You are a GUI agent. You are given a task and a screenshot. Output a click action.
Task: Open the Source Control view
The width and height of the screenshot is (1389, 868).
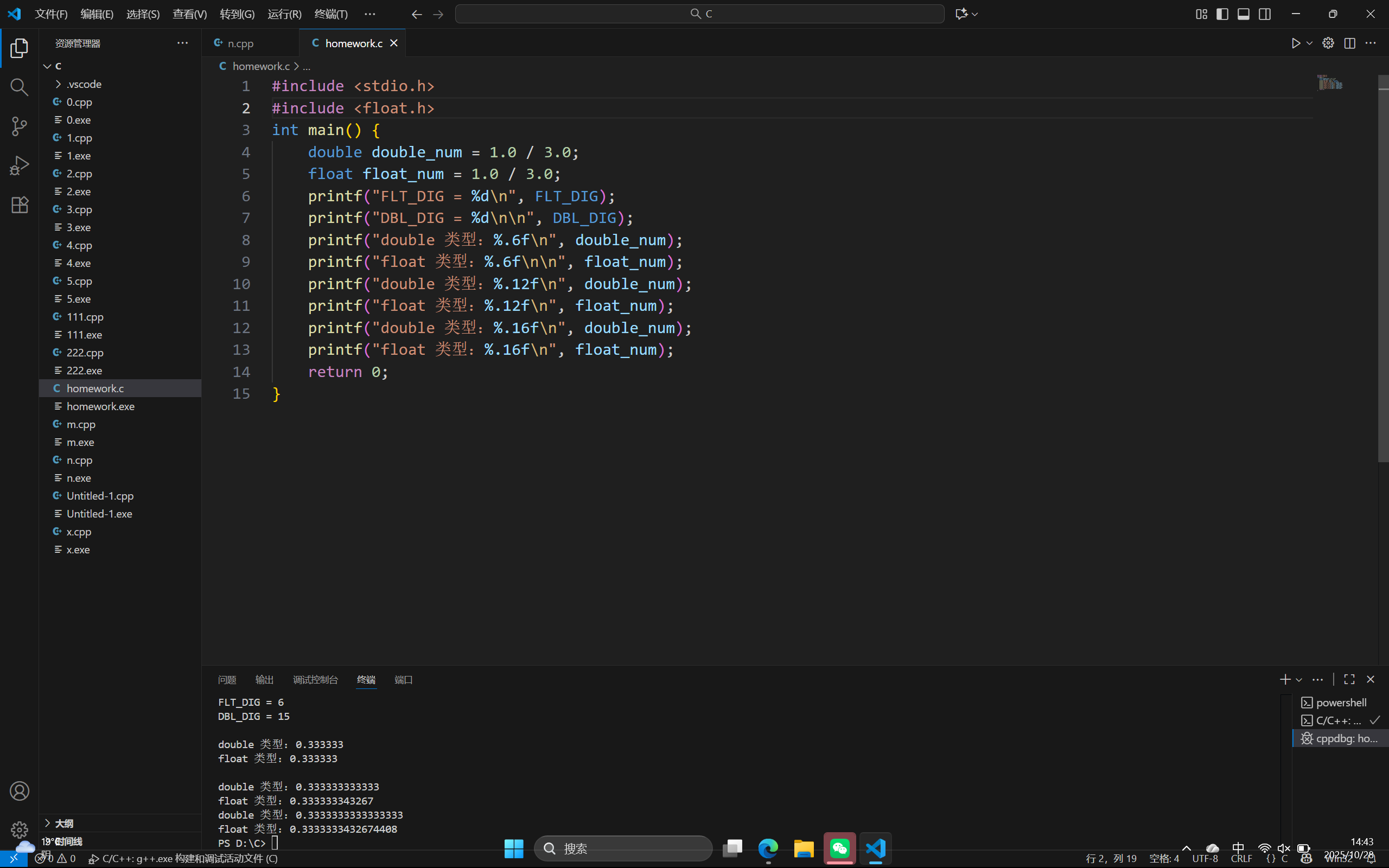point(19,126)
